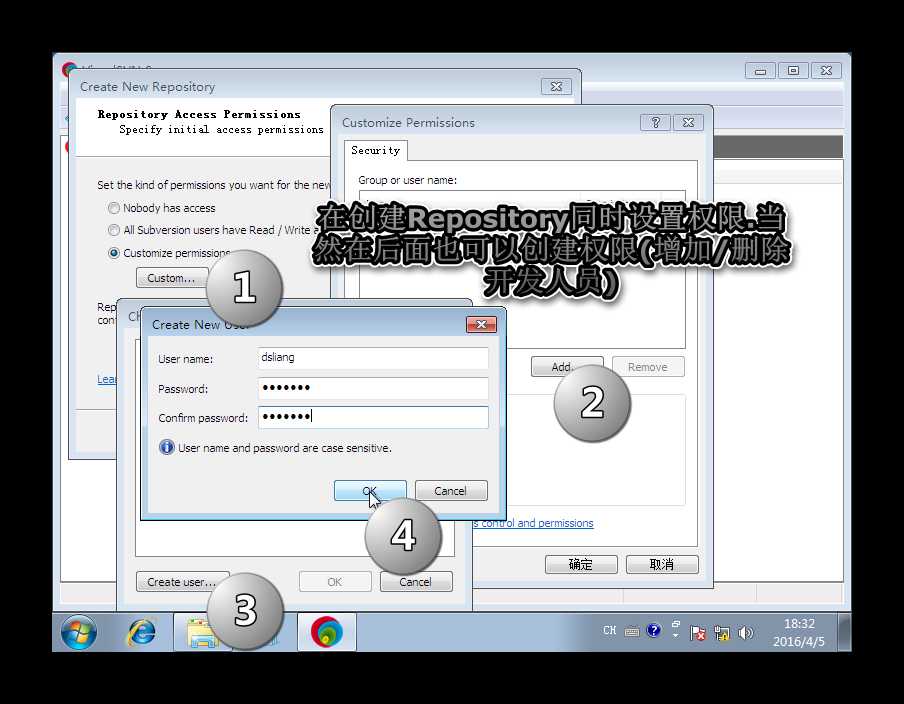Click help button in Customize Permissions title bar

click(656, 122)
